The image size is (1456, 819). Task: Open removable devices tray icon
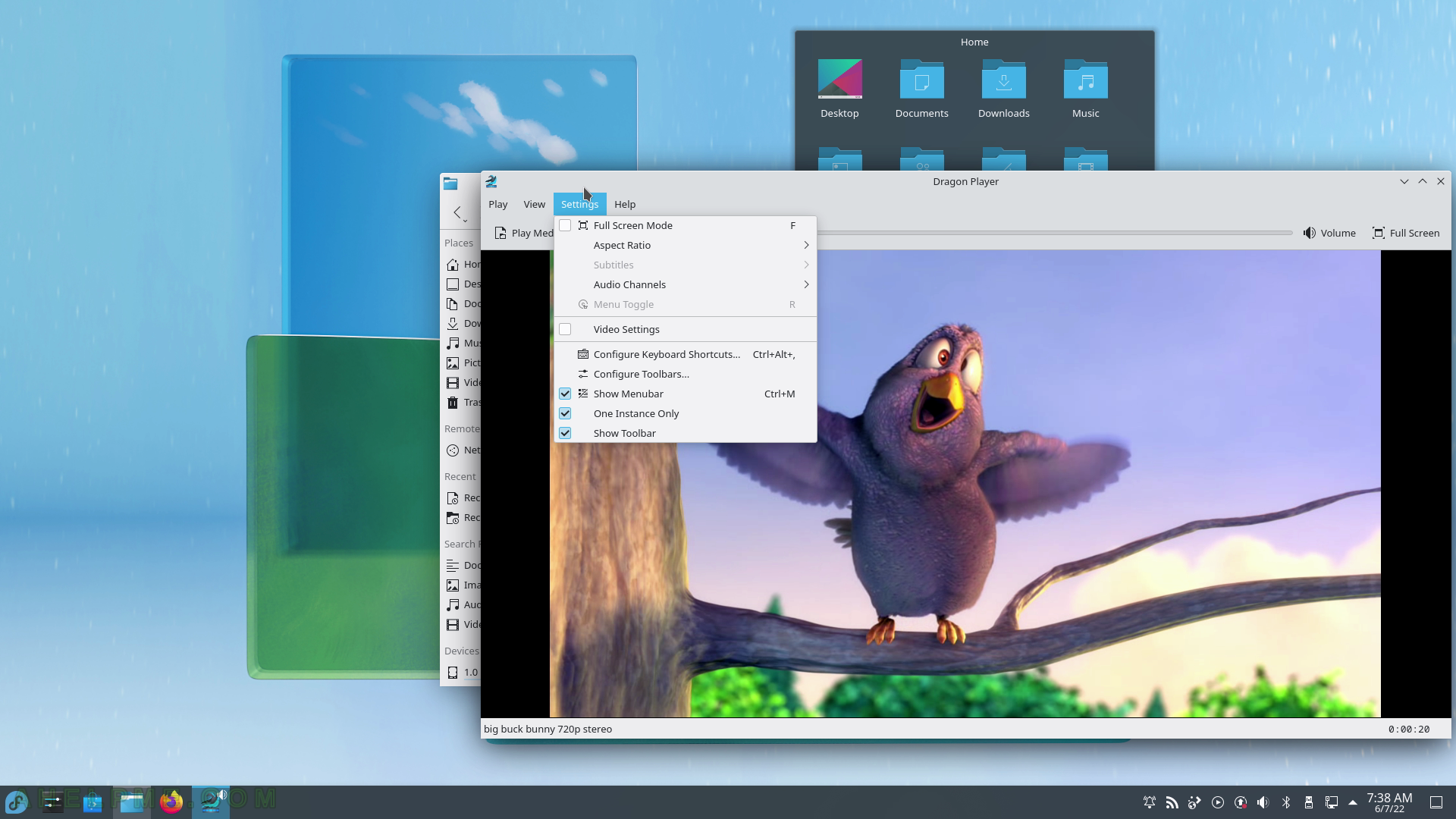pos(1309,802)
